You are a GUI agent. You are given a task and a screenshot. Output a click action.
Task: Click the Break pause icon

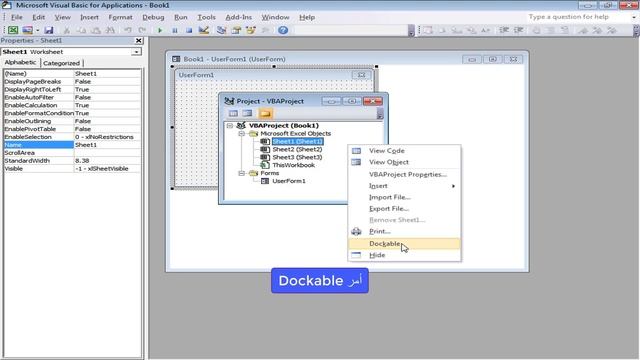point(175,30)
